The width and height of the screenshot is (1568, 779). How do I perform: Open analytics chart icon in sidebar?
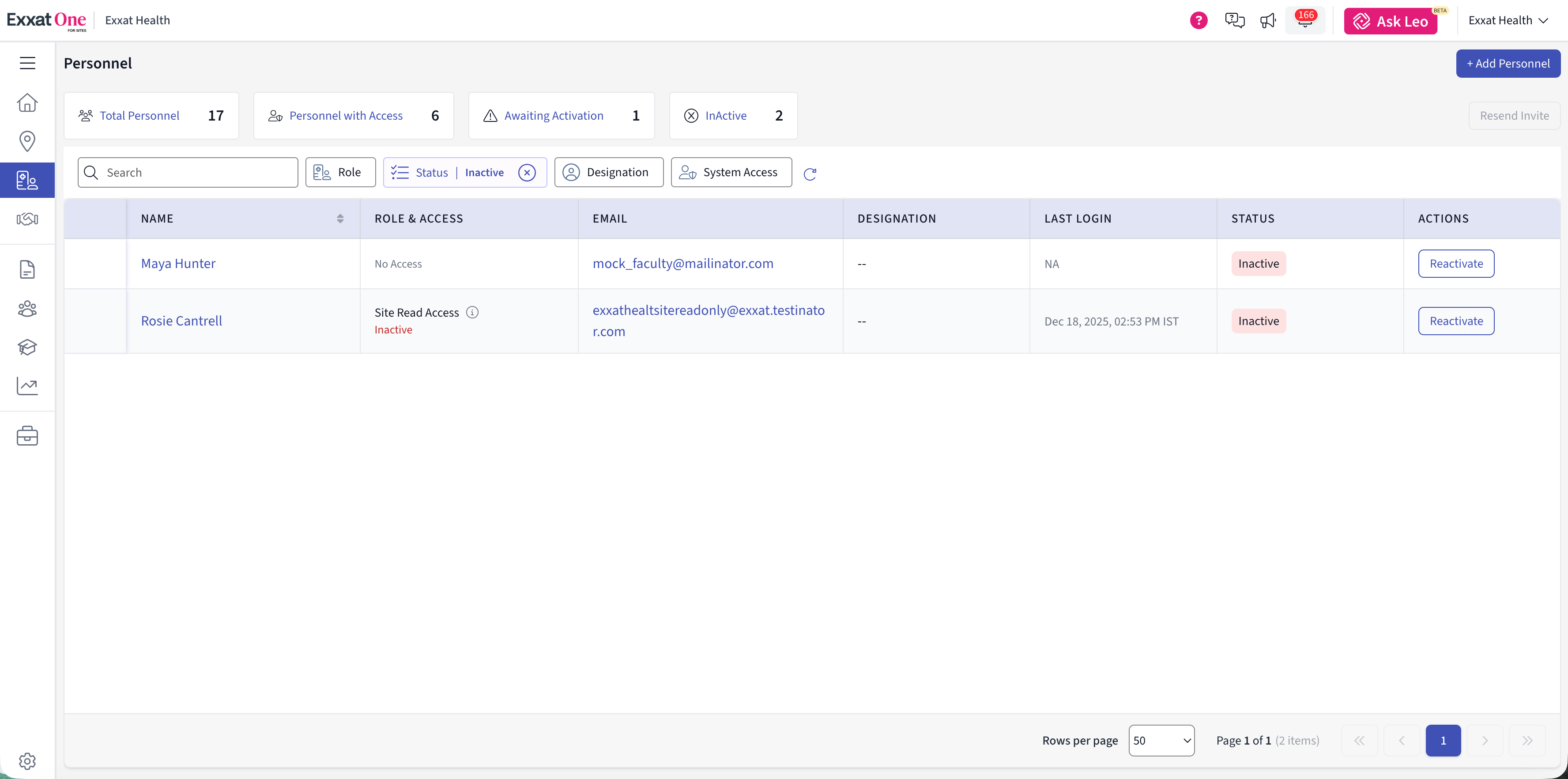(27, 386)
